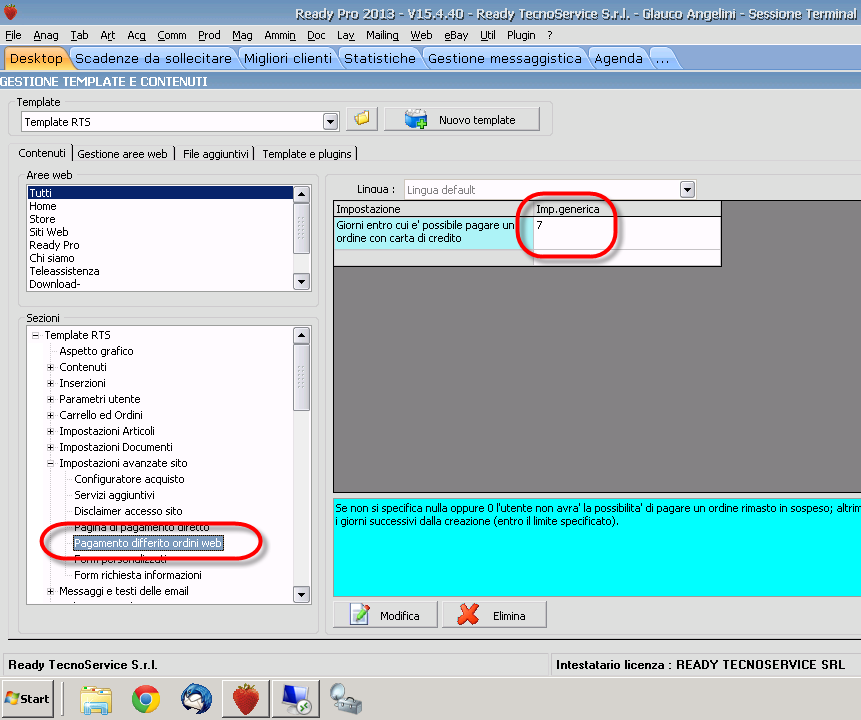Expand the Parametri utente node

[x=51, y=399]
